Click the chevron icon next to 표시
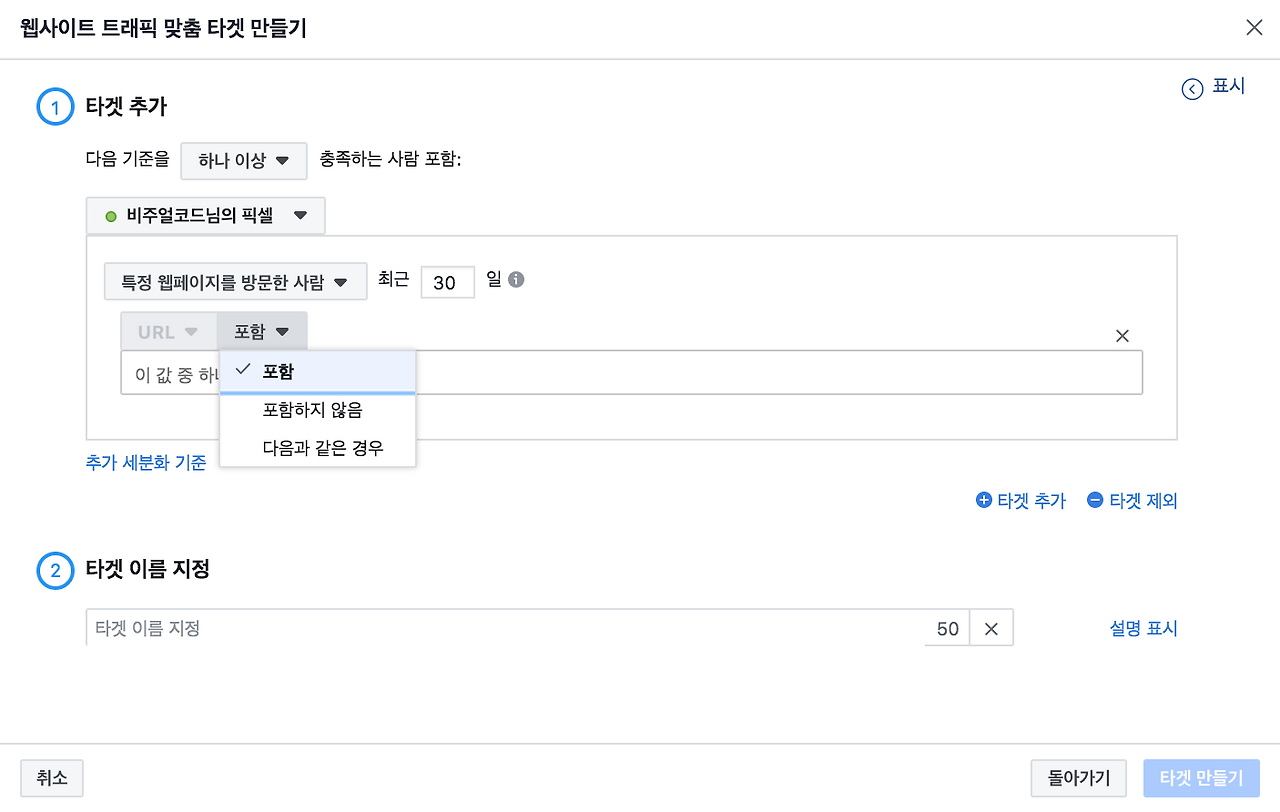 (x=1191, y=89)
